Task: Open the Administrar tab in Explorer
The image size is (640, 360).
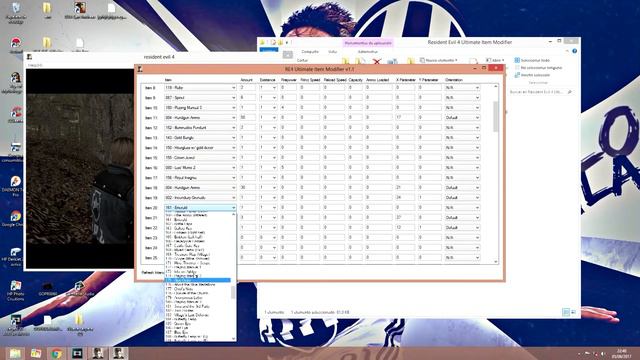Action: pyautogui.click(x=367, y=52)
